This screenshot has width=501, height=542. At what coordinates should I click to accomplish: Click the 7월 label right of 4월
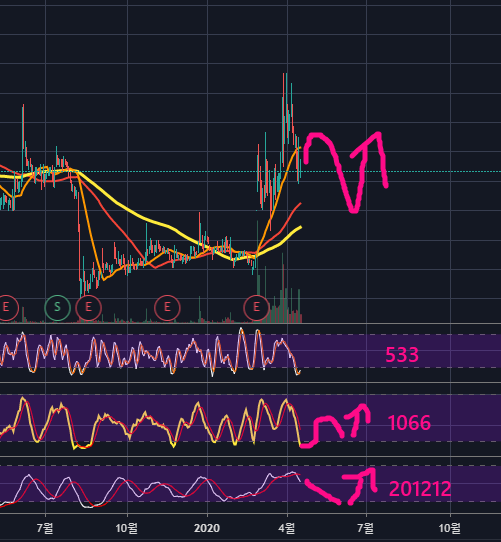366,528
